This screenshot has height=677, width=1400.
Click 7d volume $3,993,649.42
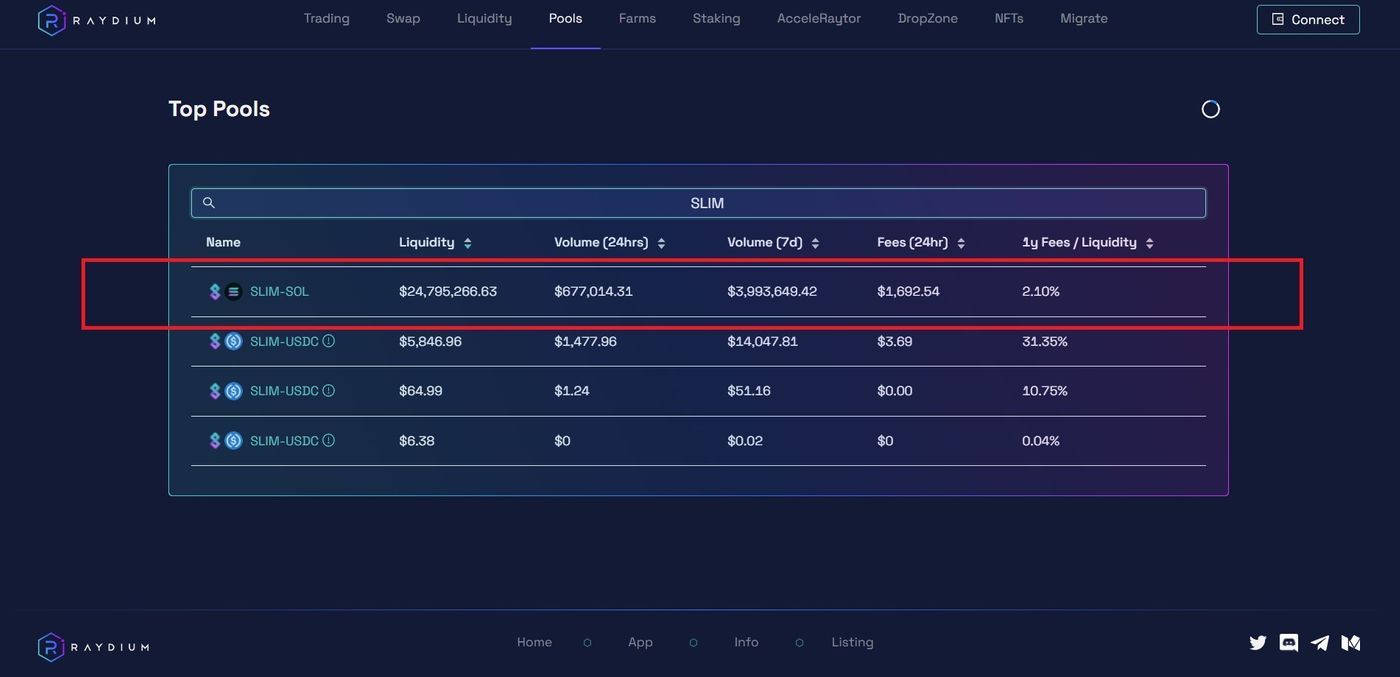coord(772,292)
